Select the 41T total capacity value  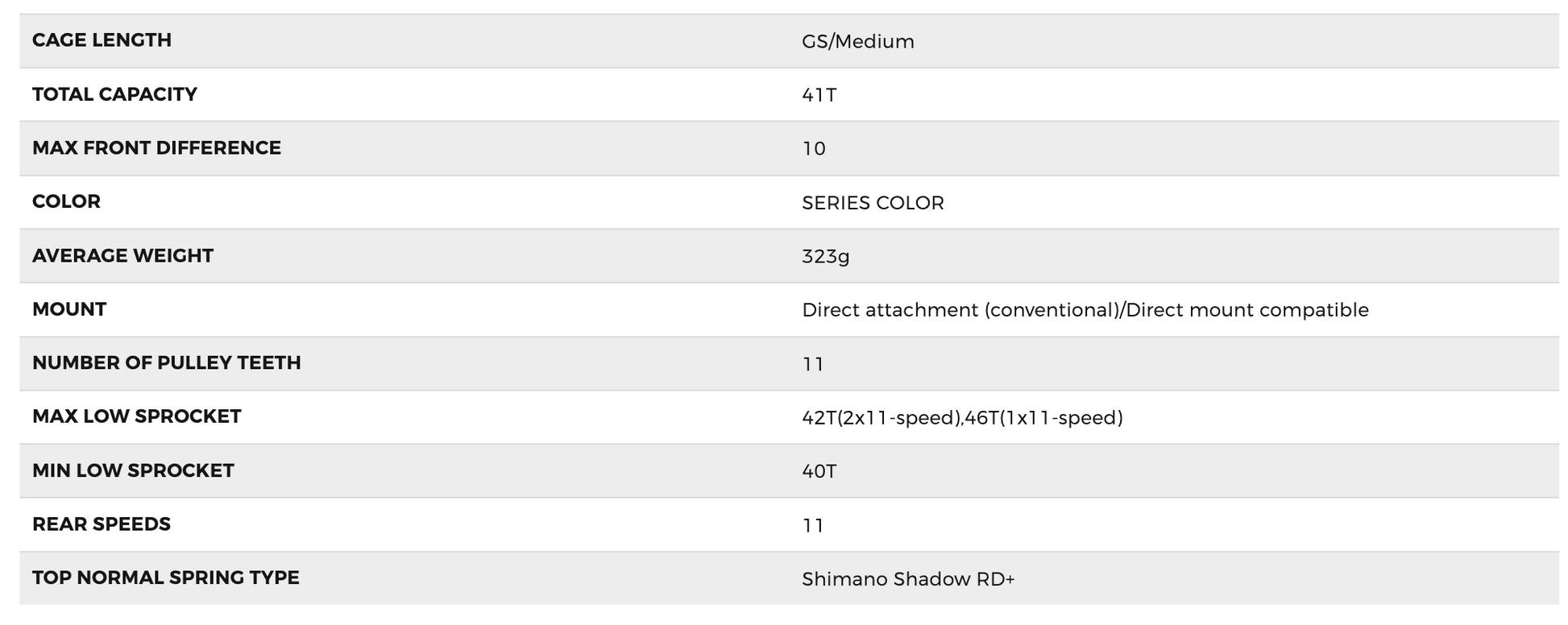(x=819, y=95)
